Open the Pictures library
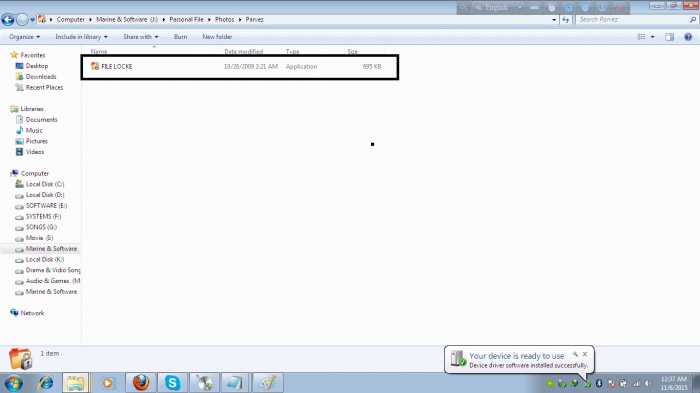 (37, 141)
